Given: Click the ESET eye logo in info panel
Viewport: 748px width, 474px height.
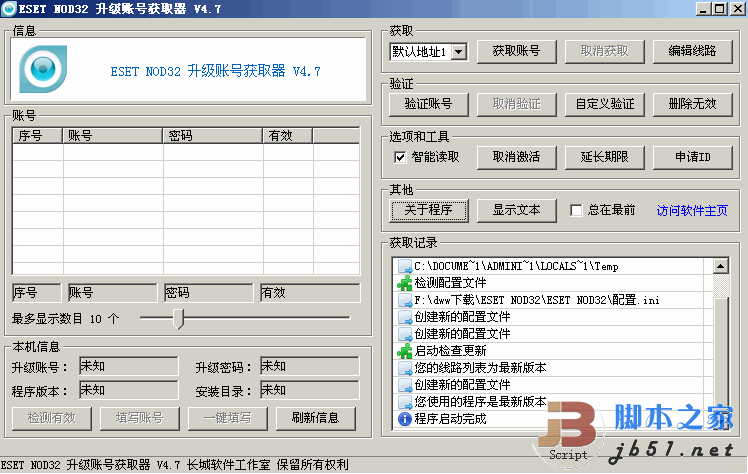Looking at the screenshot, I should coord(43,69).
